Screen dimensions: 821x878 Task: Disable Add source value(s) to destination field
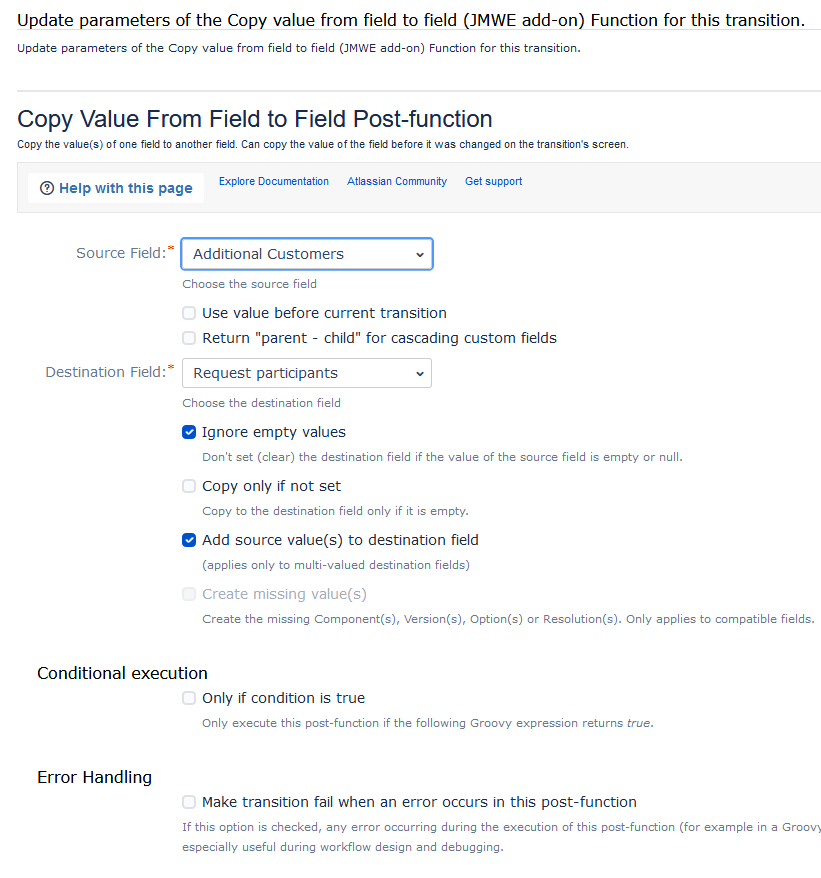coord(189,540)
